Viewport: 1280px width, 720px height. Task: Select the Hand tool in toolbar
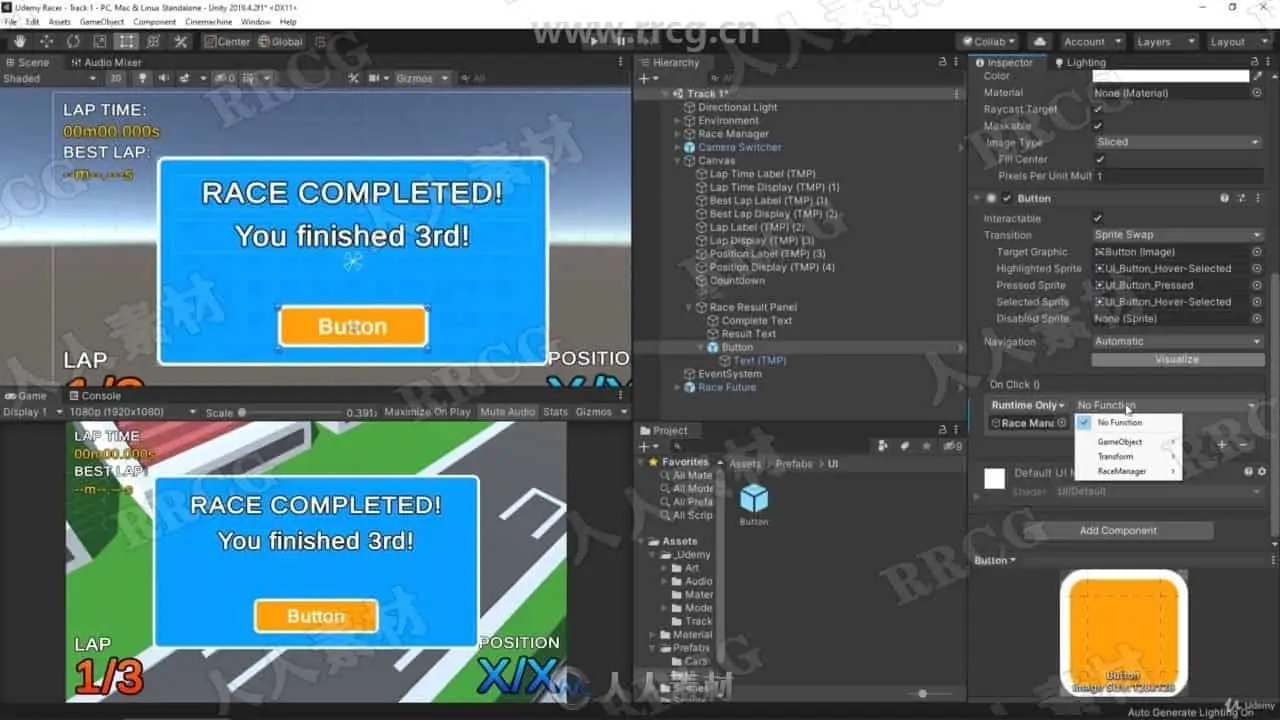20,41
